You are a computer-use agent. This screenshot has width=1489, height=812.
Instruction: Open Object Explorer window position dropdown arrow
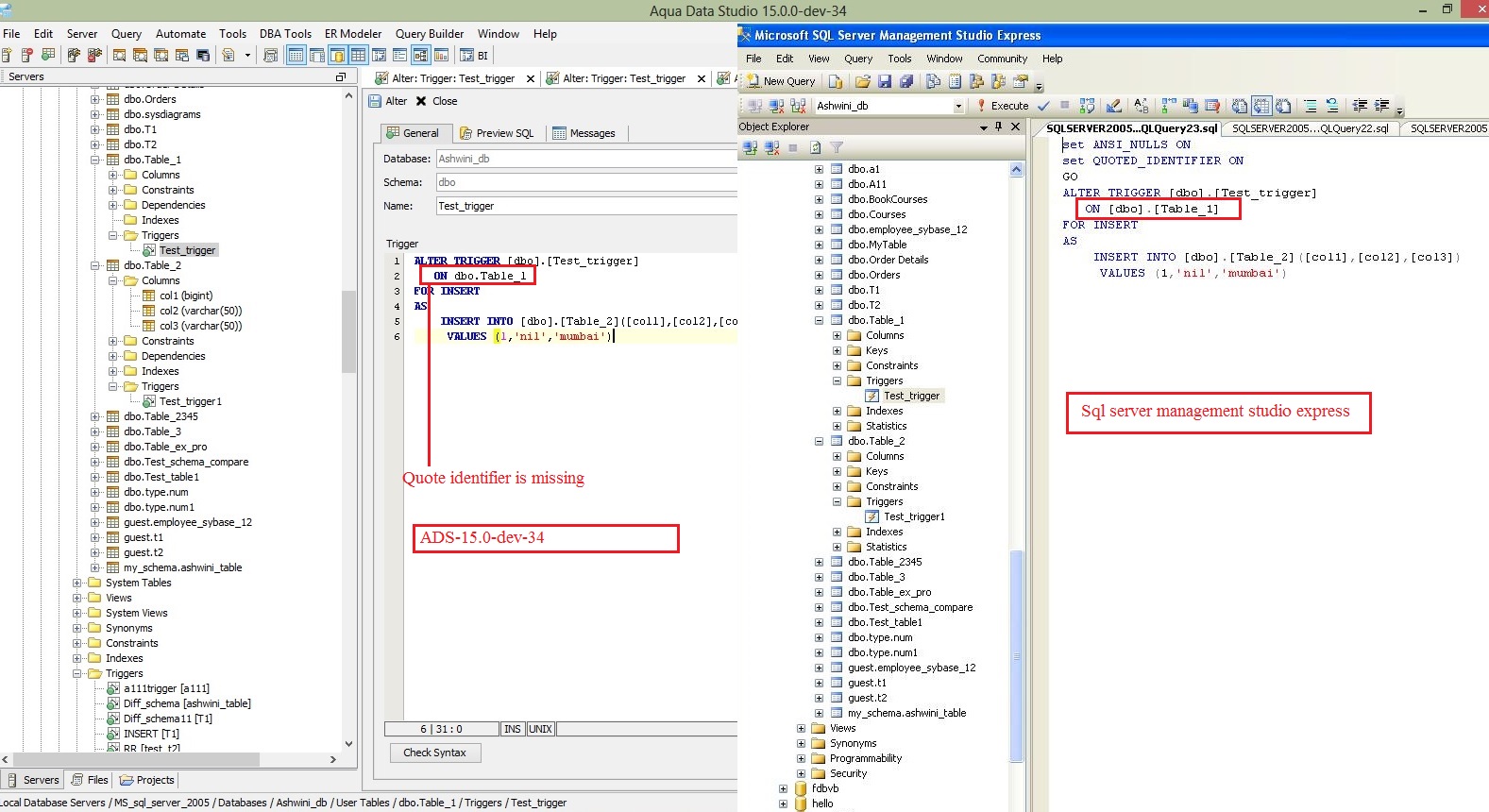(984, 127)
